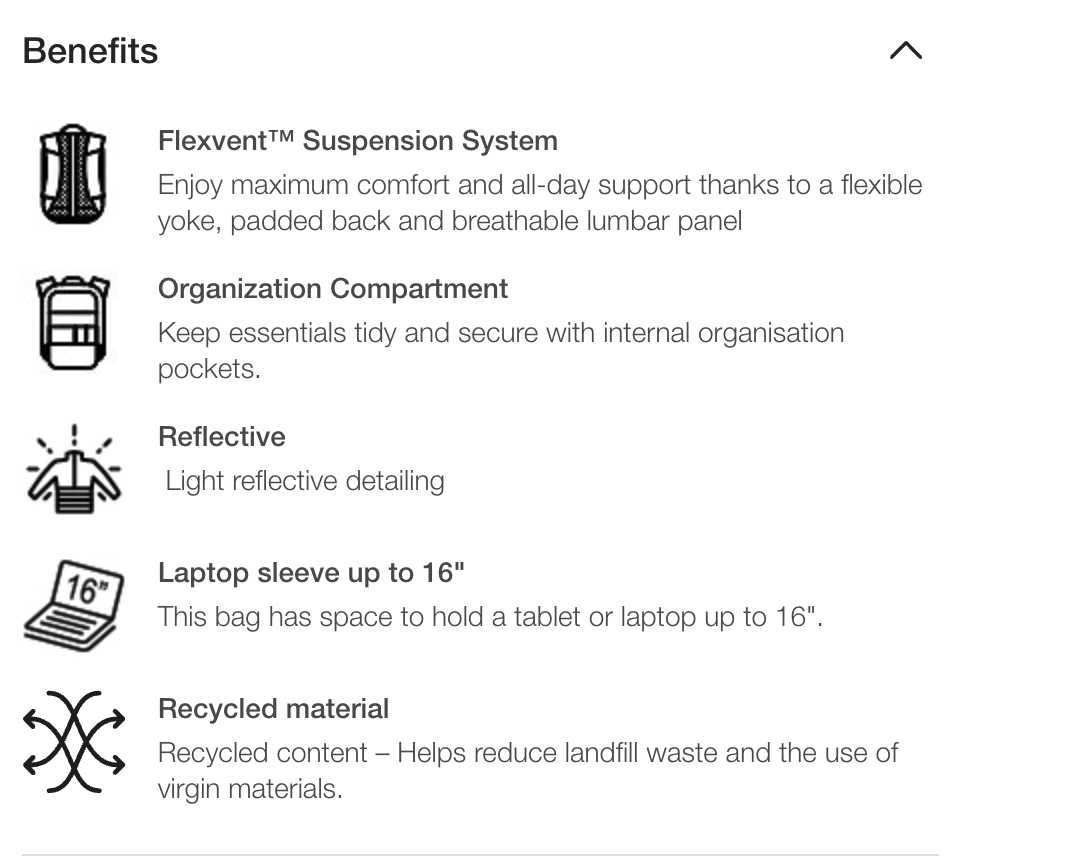Click the divider line below Benefits section
This screenshot has width=1068, height=860.
tap(480, 855)
